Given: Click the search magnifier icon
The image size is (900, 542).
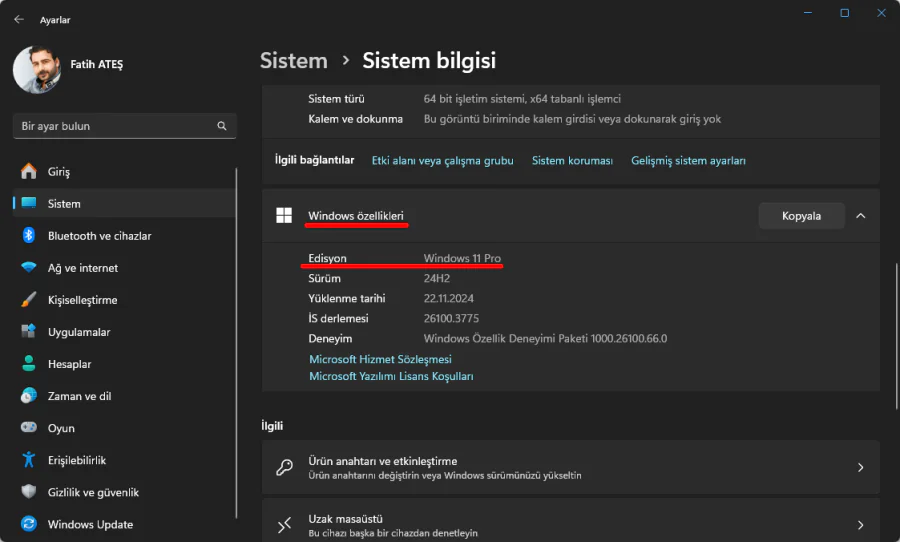Looking at the screenshot, I should click(222, 126).
